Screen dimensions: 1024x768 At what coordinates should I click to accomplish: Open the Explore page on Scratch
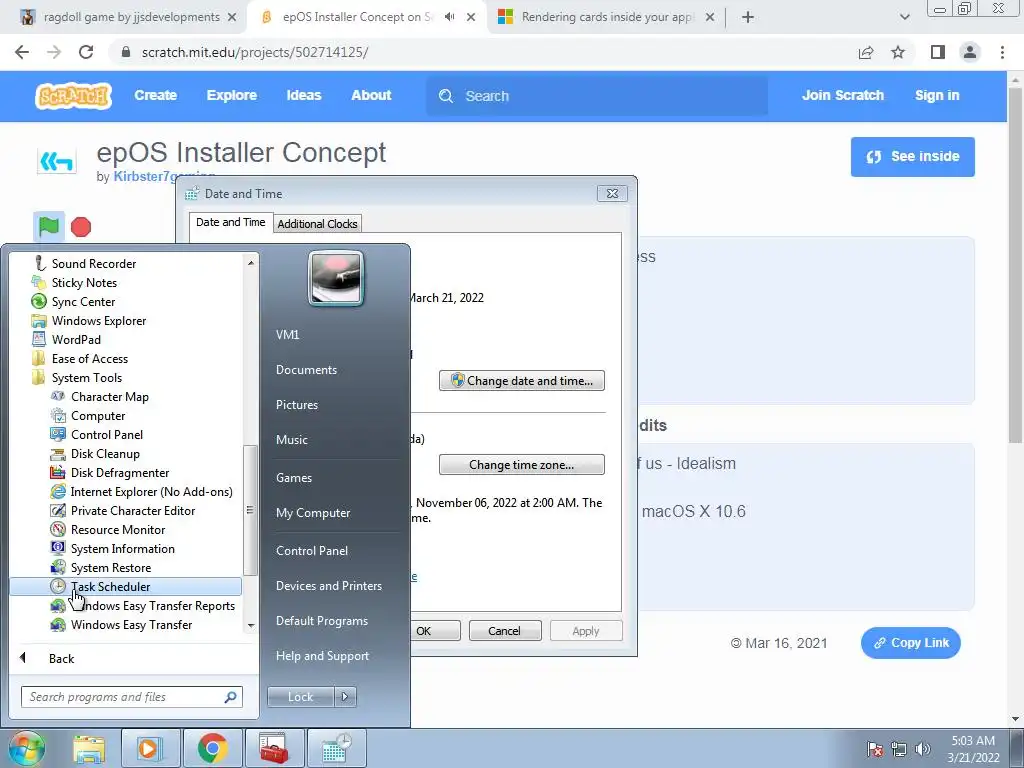click(x=232, y=95)
